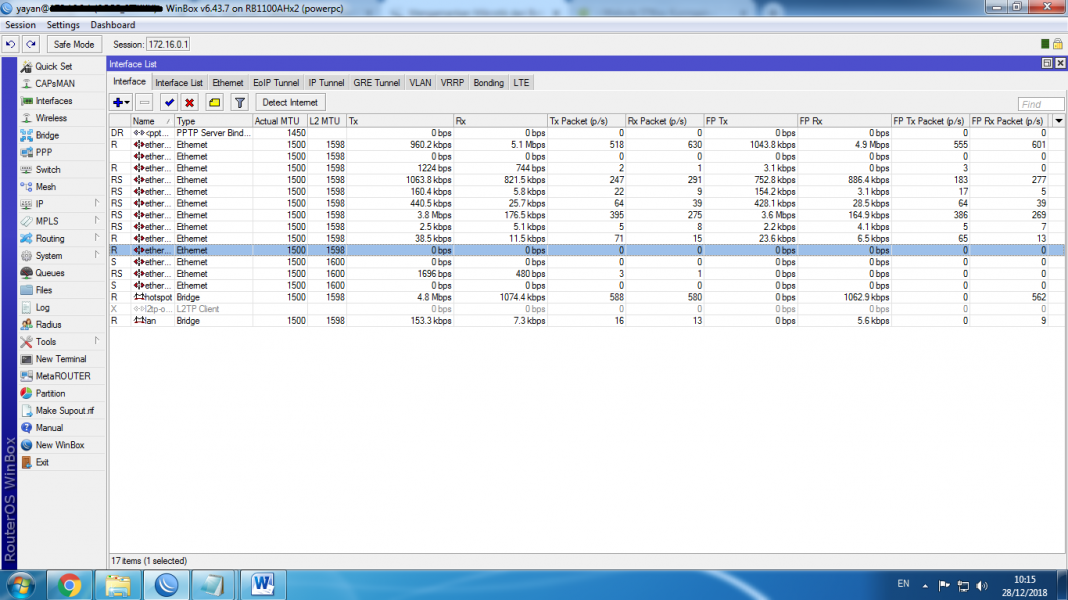Click Make Supout.rif in sidebar
This screenshot has width=1068, height=600.
tap(65, 411)
